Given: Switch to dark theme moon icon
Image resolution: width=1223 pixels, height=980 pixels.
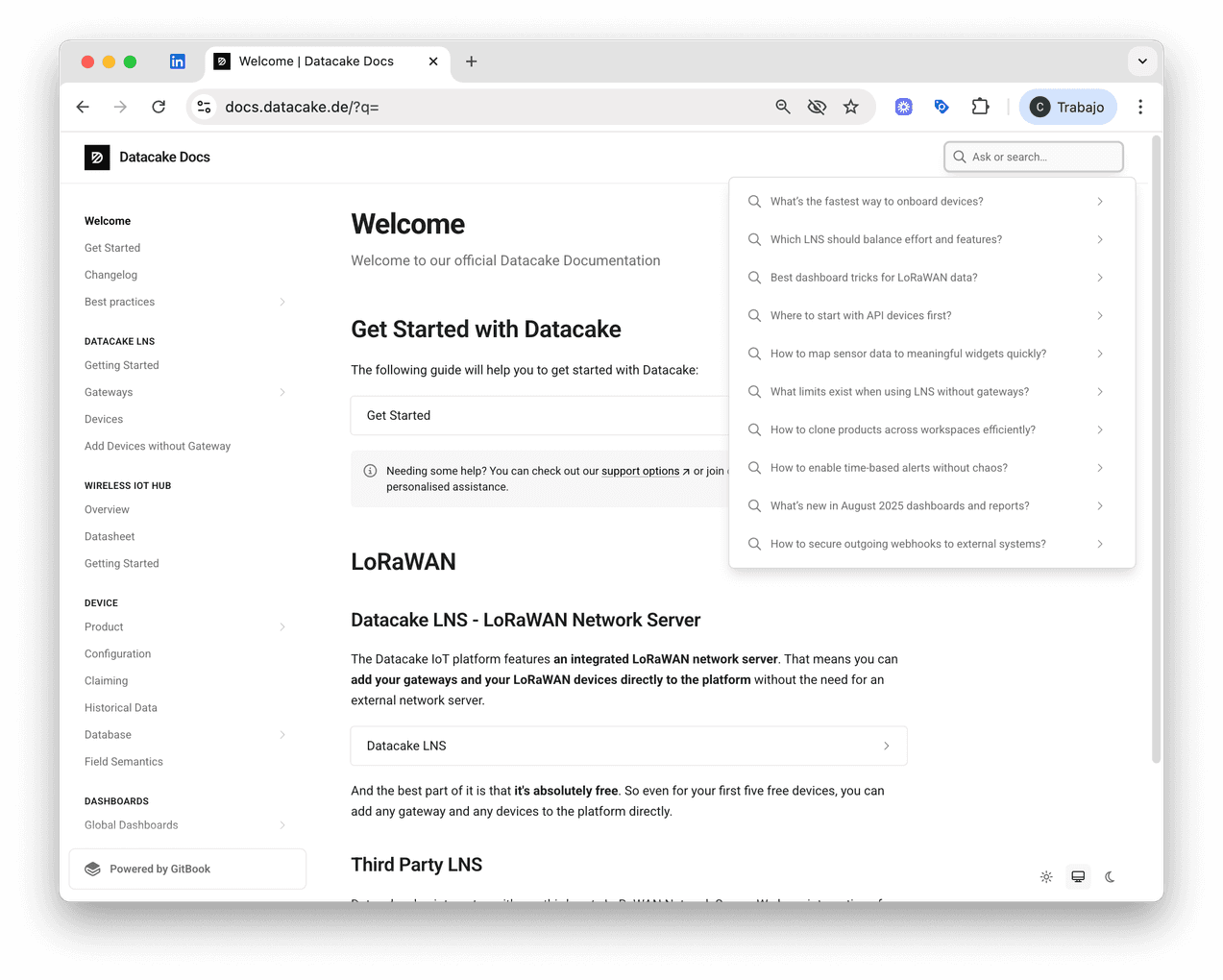Looking at the screenshot, I should click(x=1110, y=876).
